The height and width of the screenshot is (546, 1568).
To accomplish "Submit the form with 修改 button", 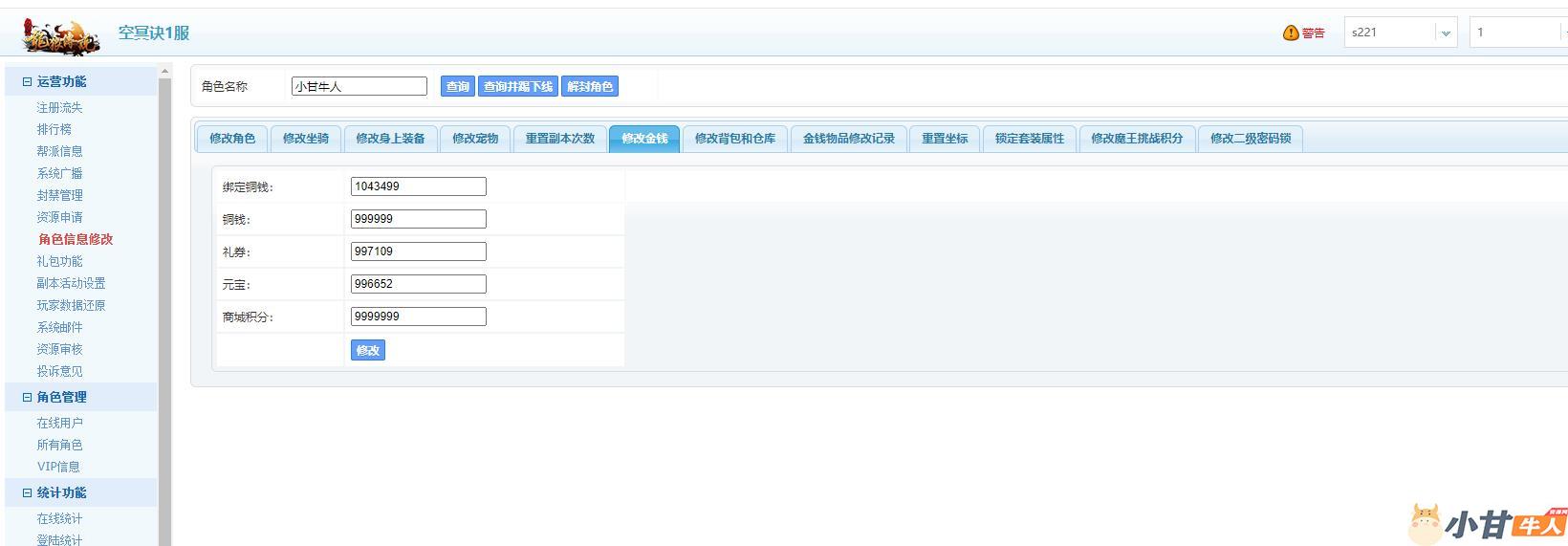I will point(368,351).
